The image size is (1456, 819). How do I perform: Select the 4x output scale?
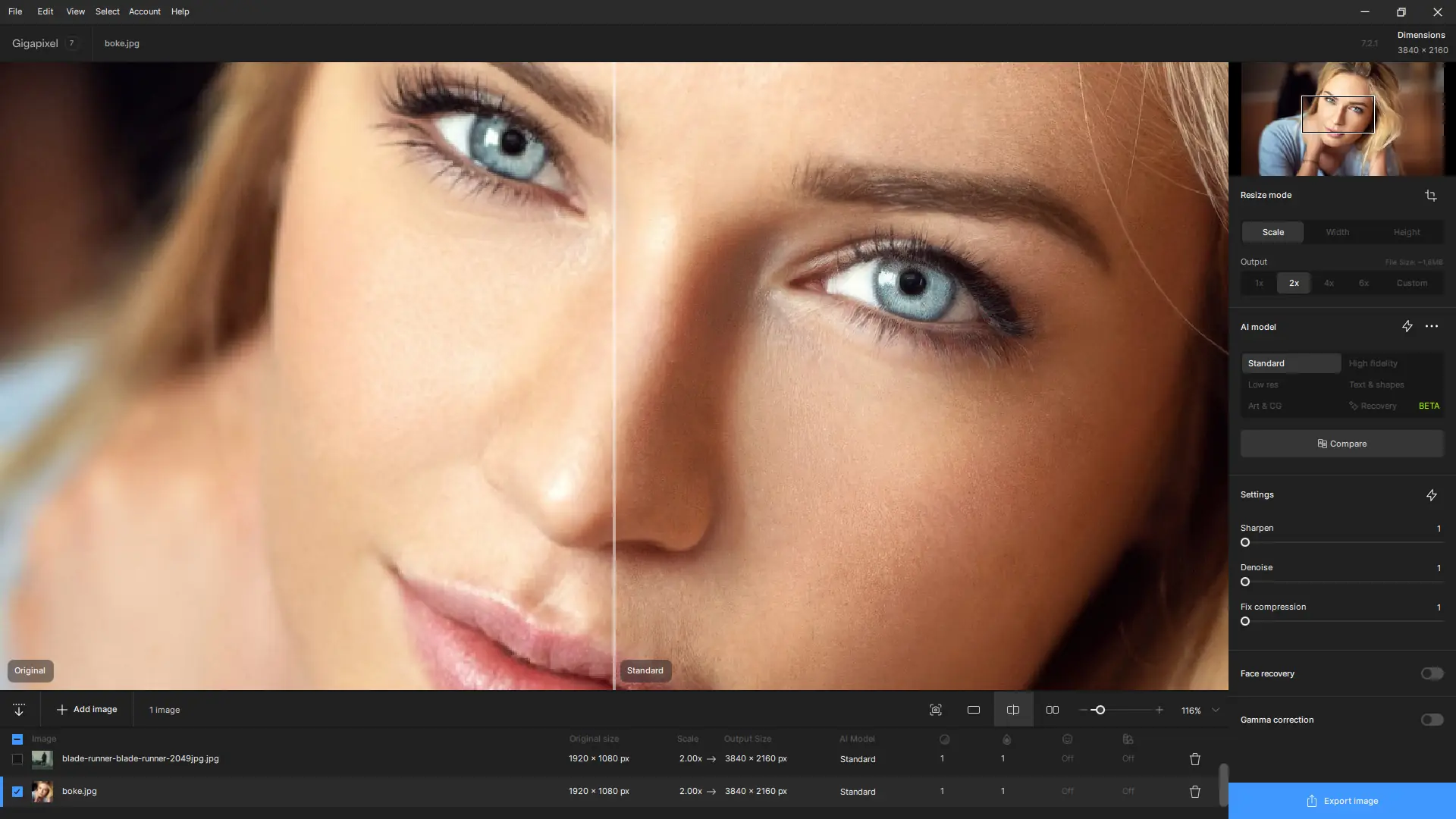coord(1329,283)
